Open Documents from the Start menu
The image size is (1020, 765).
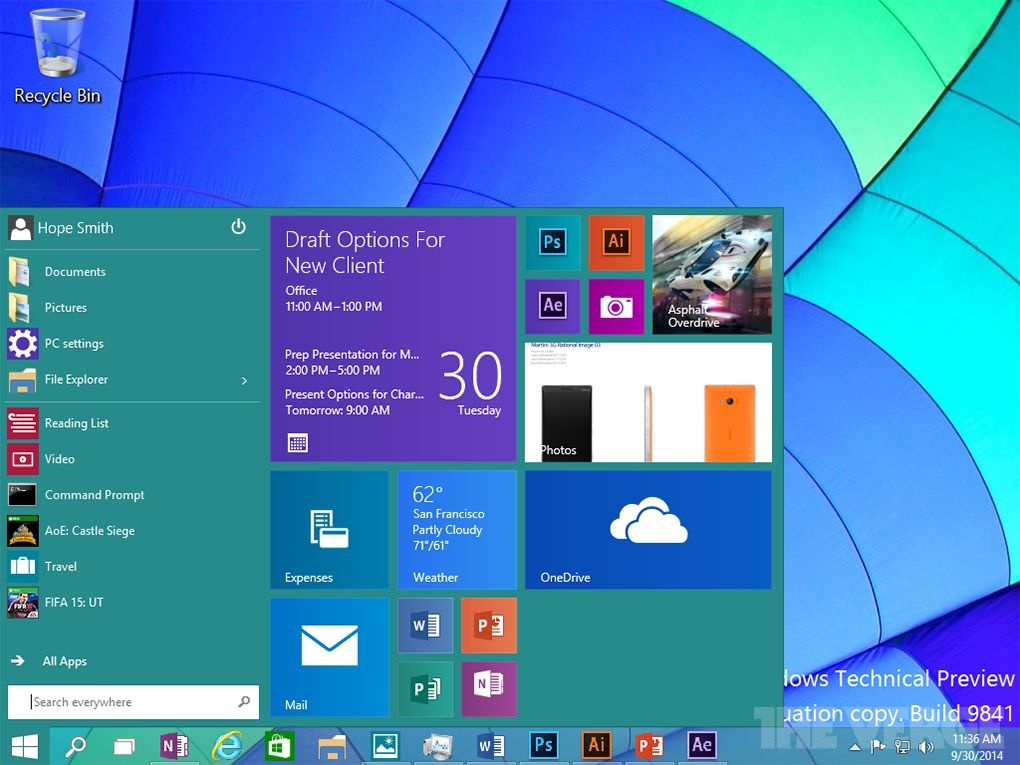click(75, 271)
